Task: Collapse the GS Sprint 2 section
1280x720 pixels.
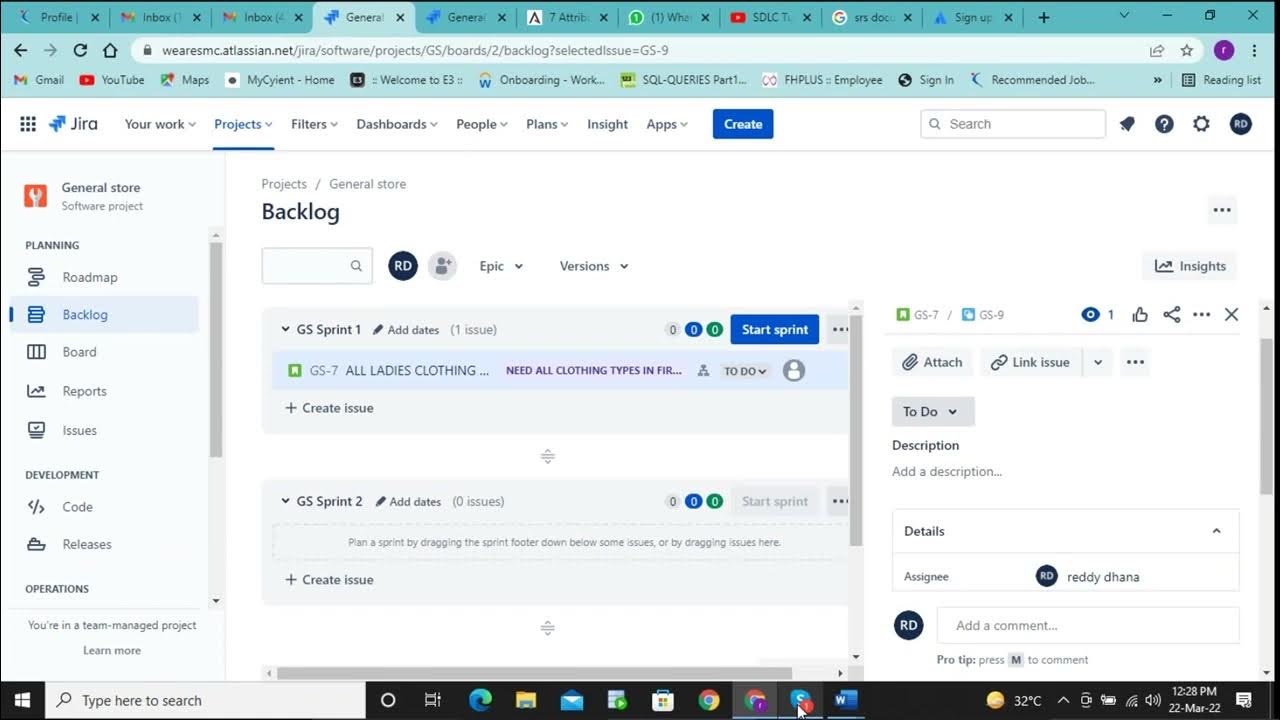Action: 285,502
